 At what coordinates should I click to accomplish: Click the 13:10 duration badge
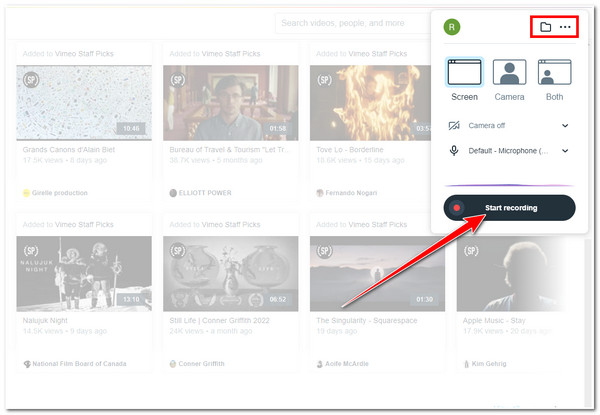131,299
